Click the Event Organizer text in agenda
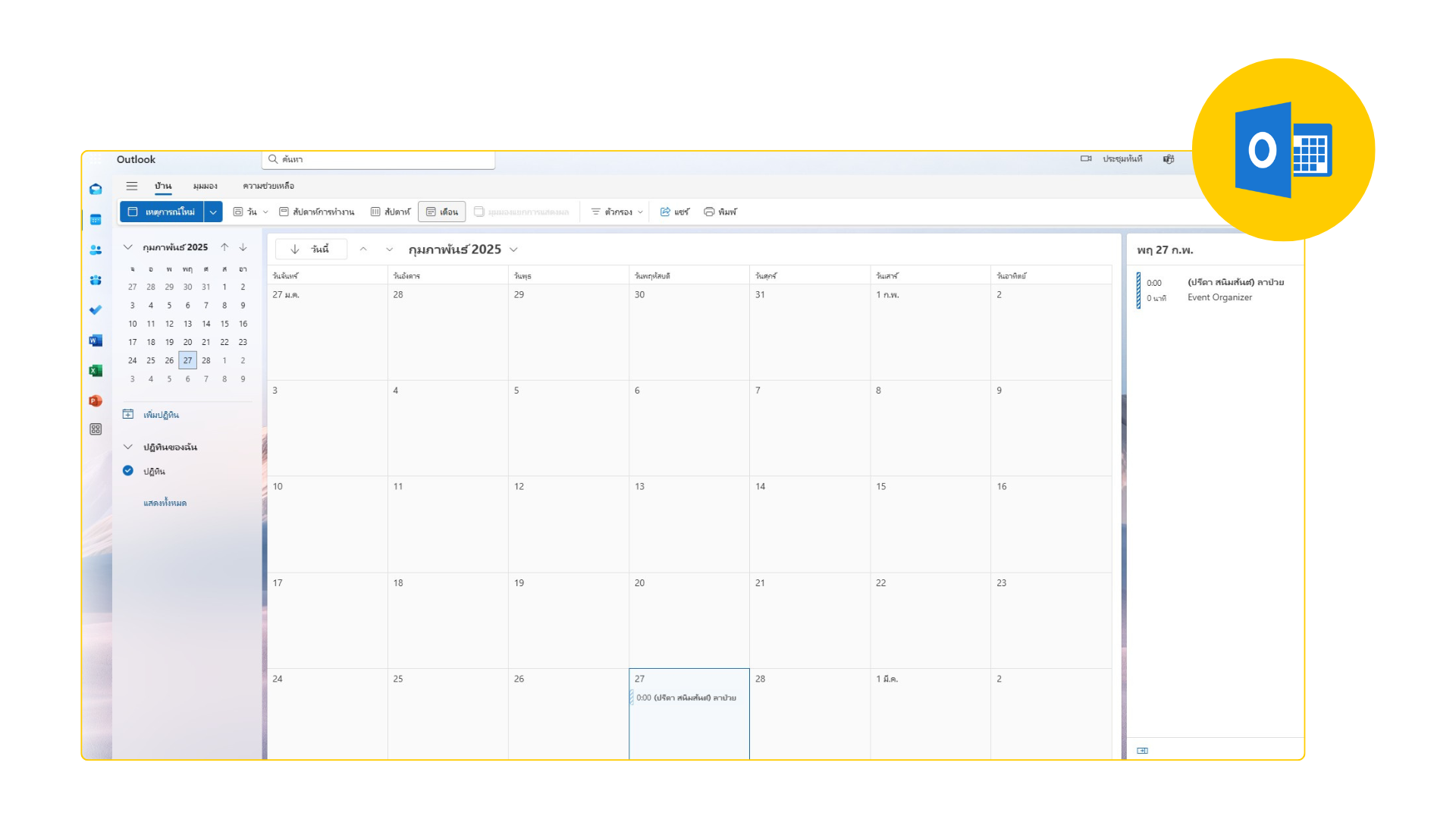 [x=1219, y=297]
